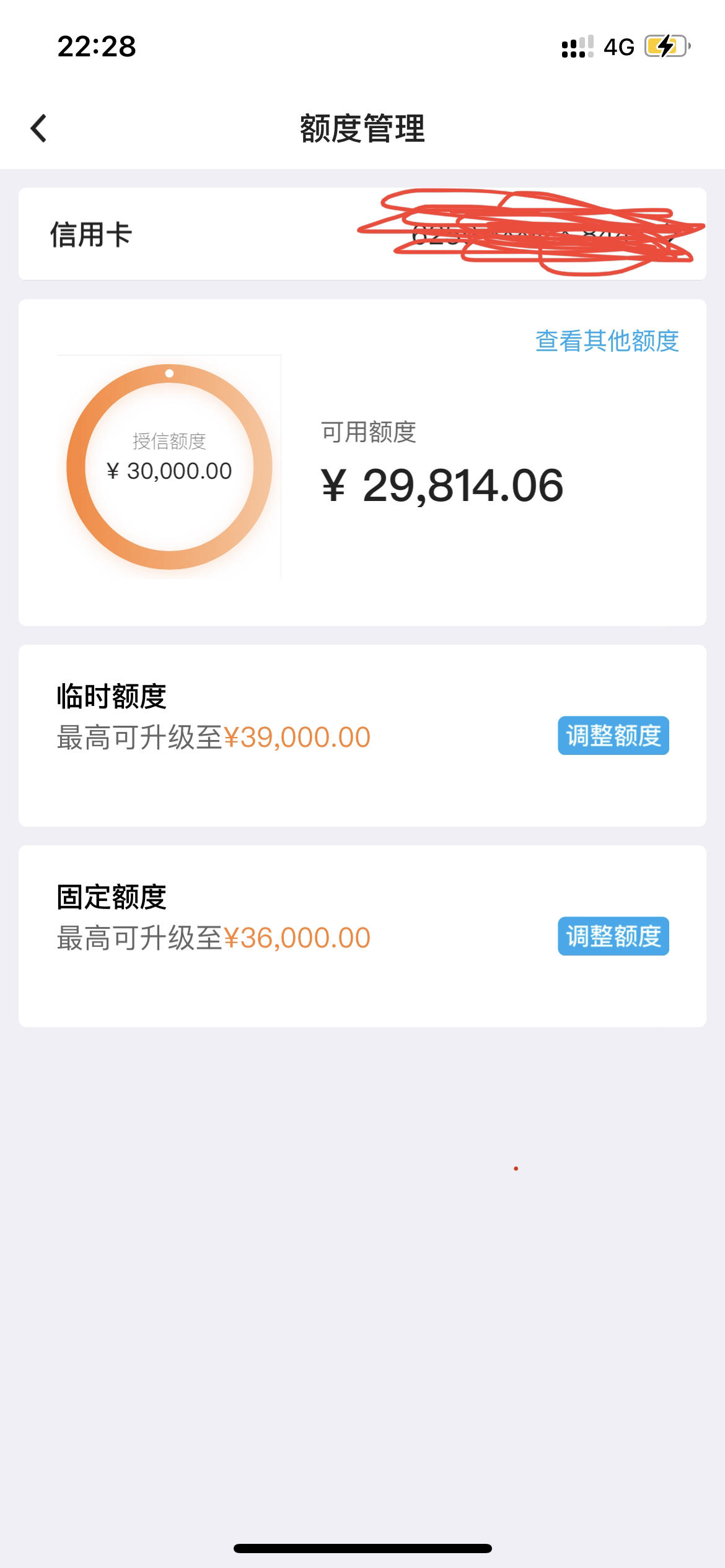Tap the 4G network indicator
Screen dimensions: 725x1568
(619, 47)
